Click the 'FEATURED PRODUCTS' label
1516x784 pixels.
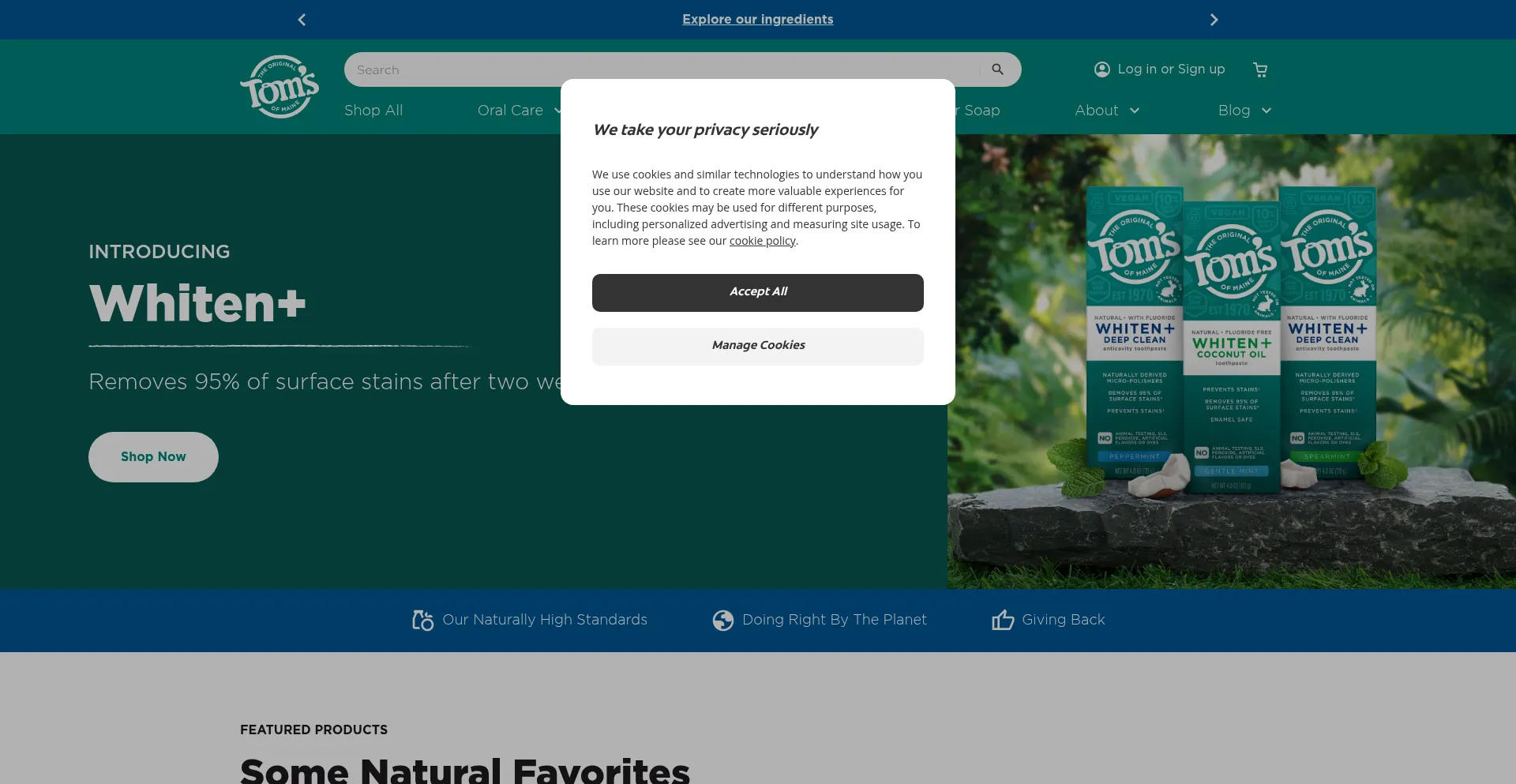(313, 730)
